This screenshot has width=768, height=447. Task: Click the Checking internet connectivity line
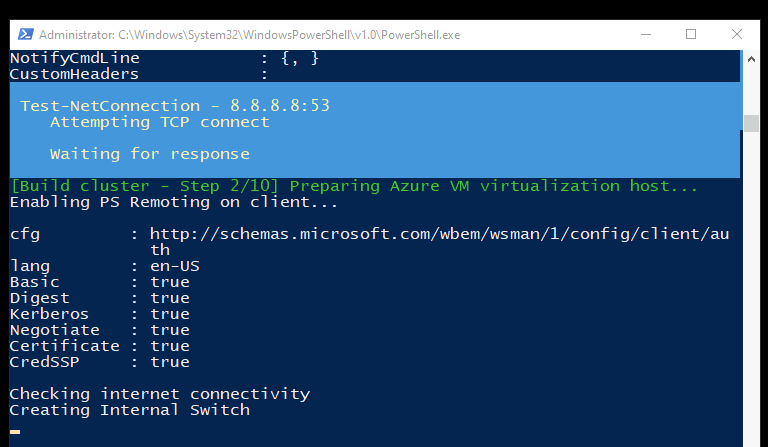click(x=160, y=394)
